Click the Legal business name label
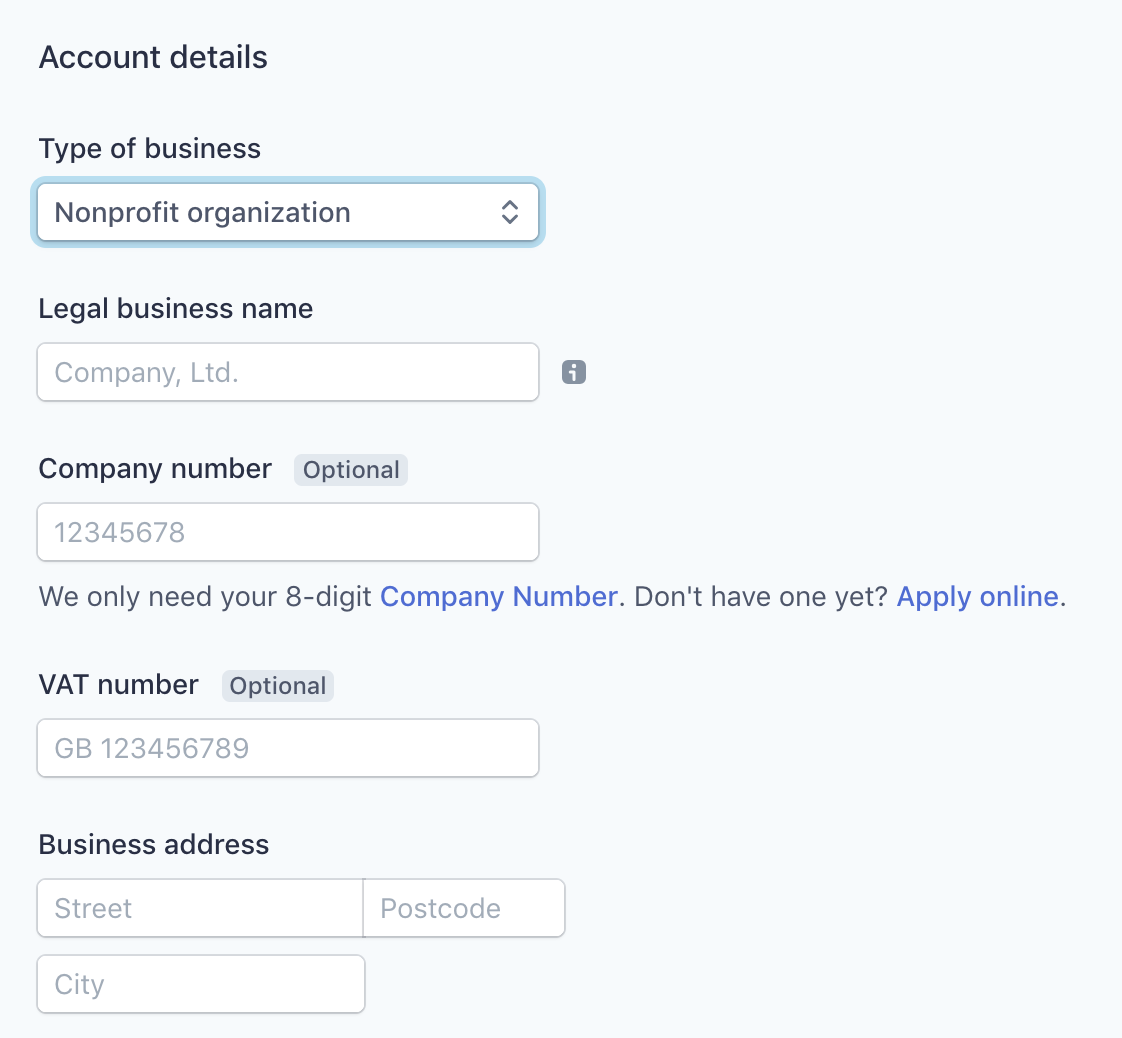The width and height of the screenshot is (1122, 1038). coord(176,309)
